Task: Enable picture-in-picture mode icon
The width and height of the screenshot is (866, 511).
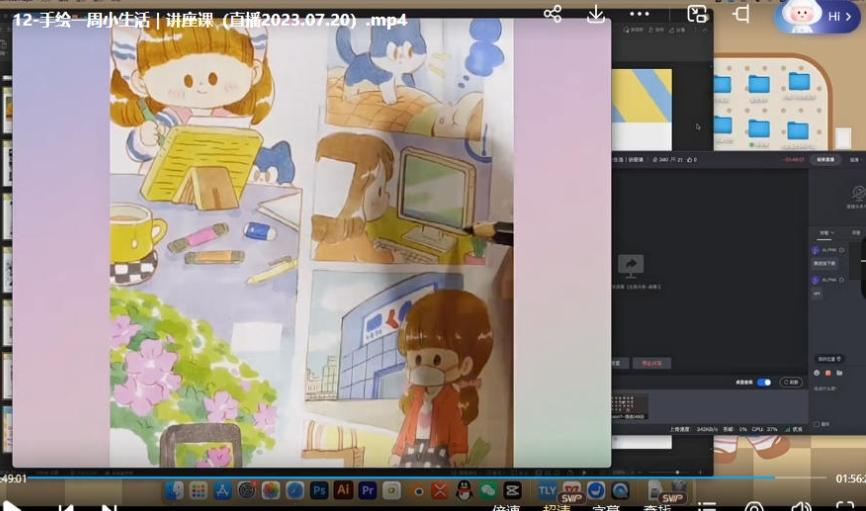Action: [697, 14]
